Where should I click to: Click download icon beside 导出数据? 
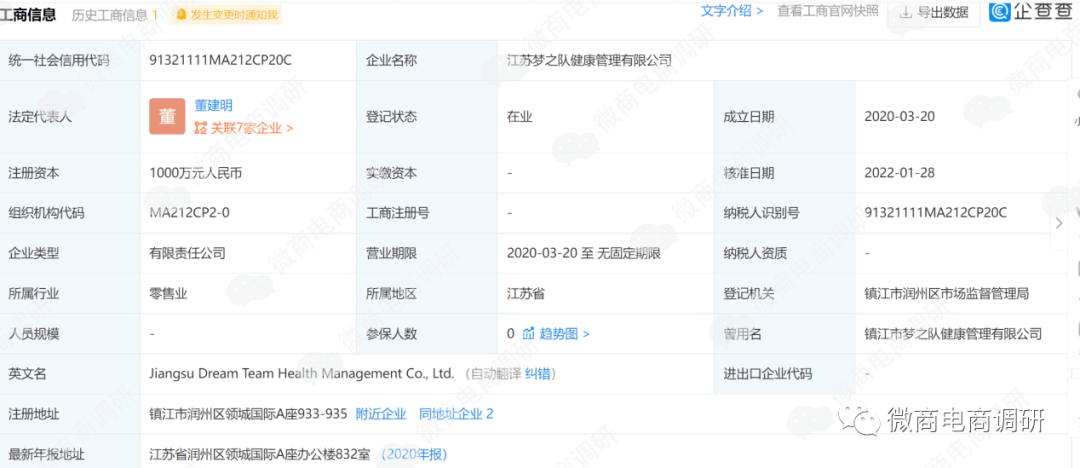point(906,12)
